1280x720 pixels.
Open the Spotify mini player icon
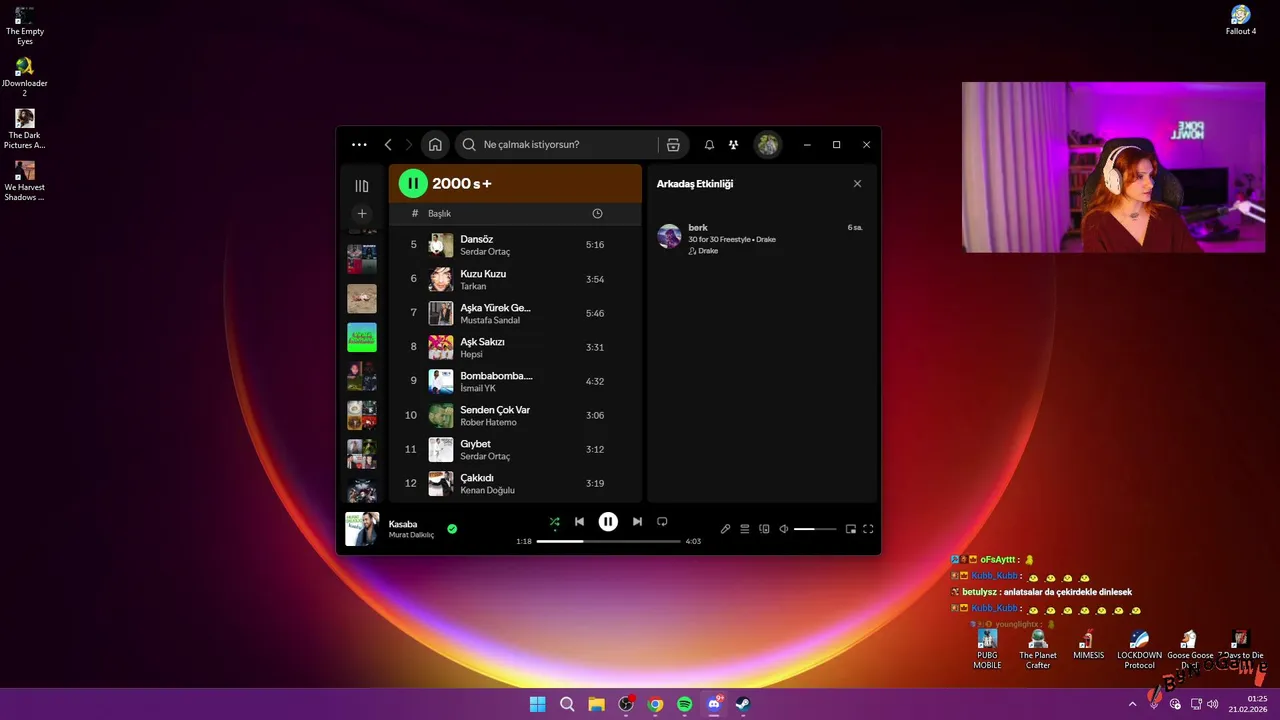(x=851, y=529)
